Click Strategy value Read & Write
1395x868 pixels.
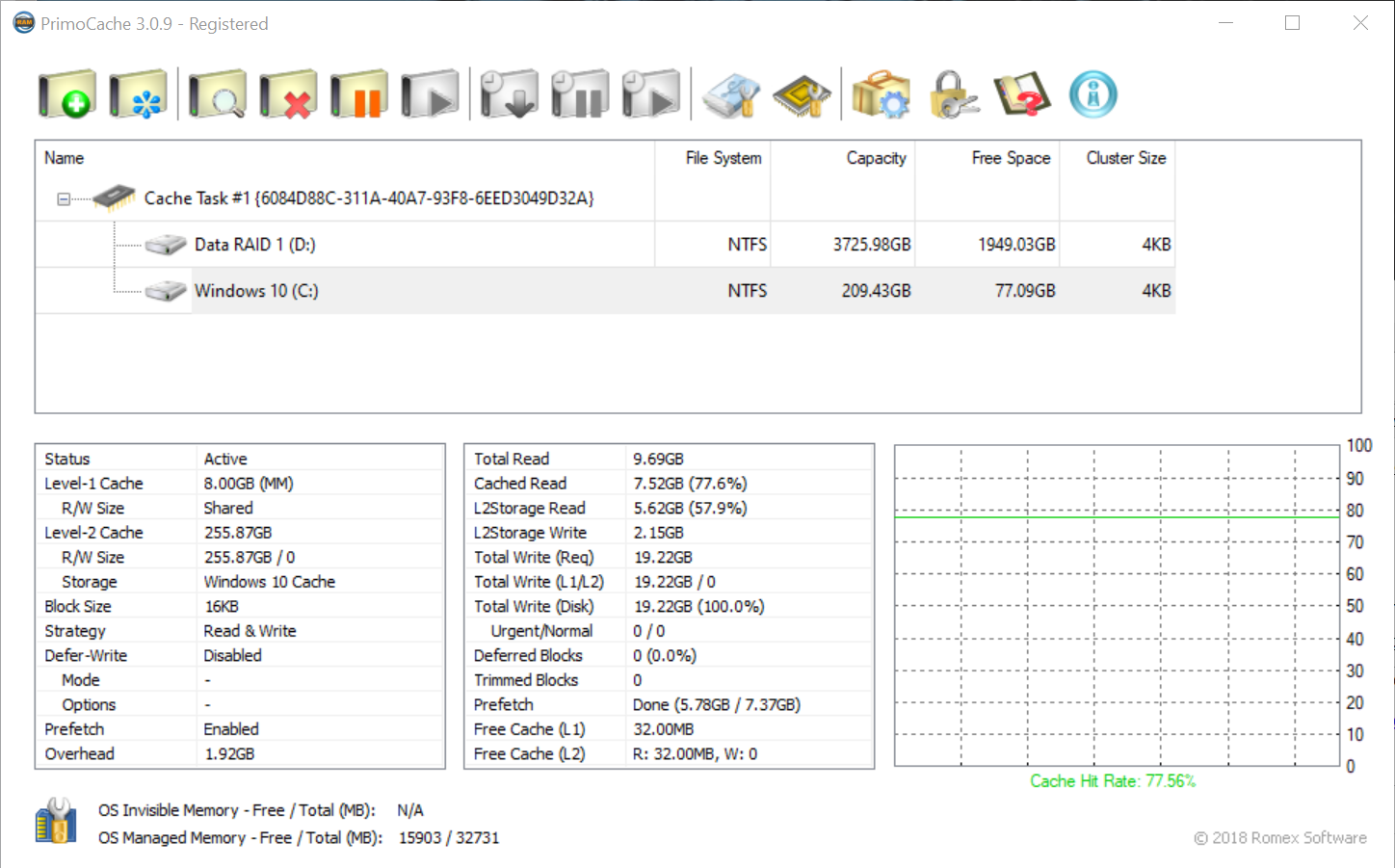250,631
